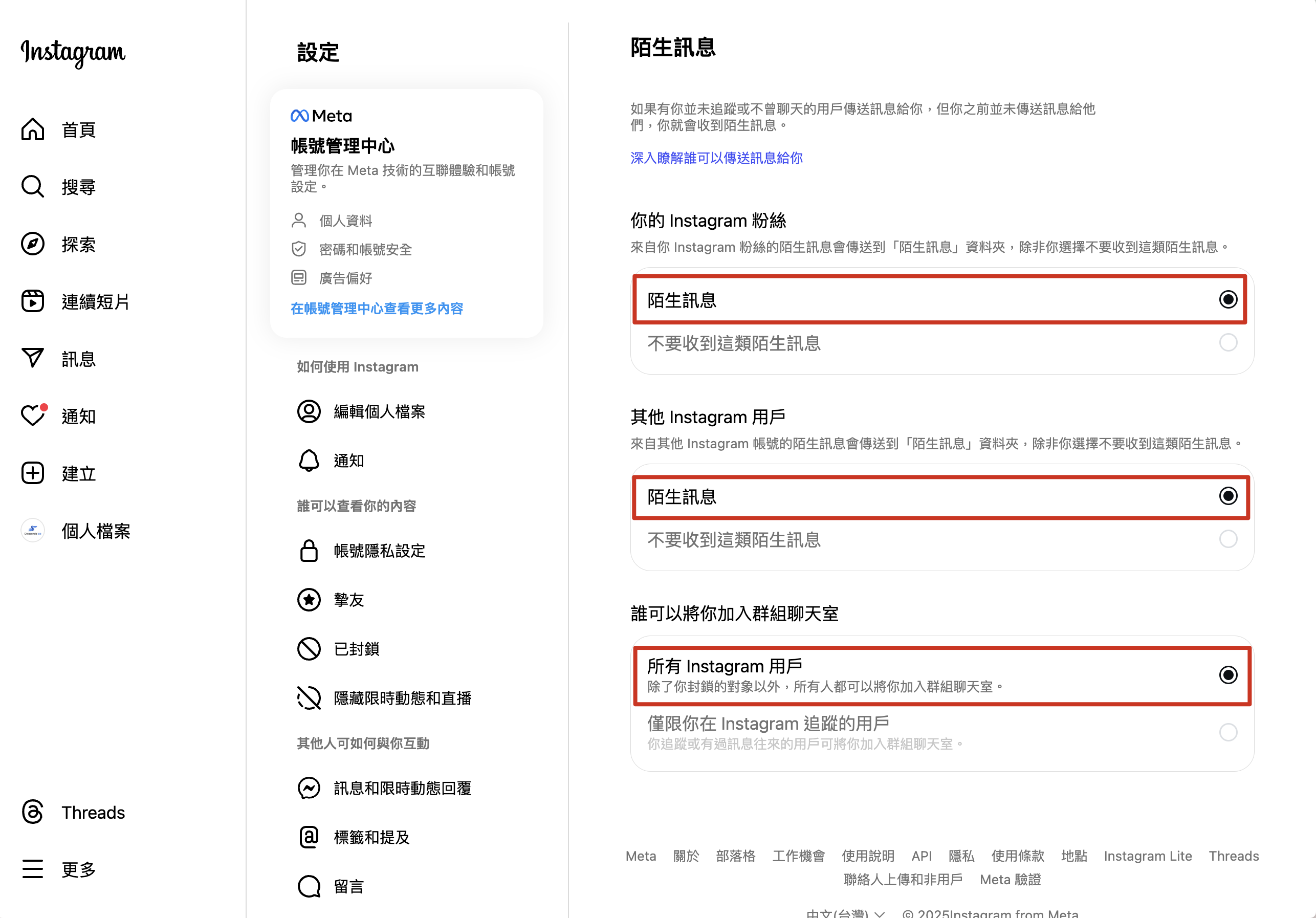This screenshot has width=1316, height=918.
Task: Click the Meta 驗證 footer link
Action: pos(1010,880)
